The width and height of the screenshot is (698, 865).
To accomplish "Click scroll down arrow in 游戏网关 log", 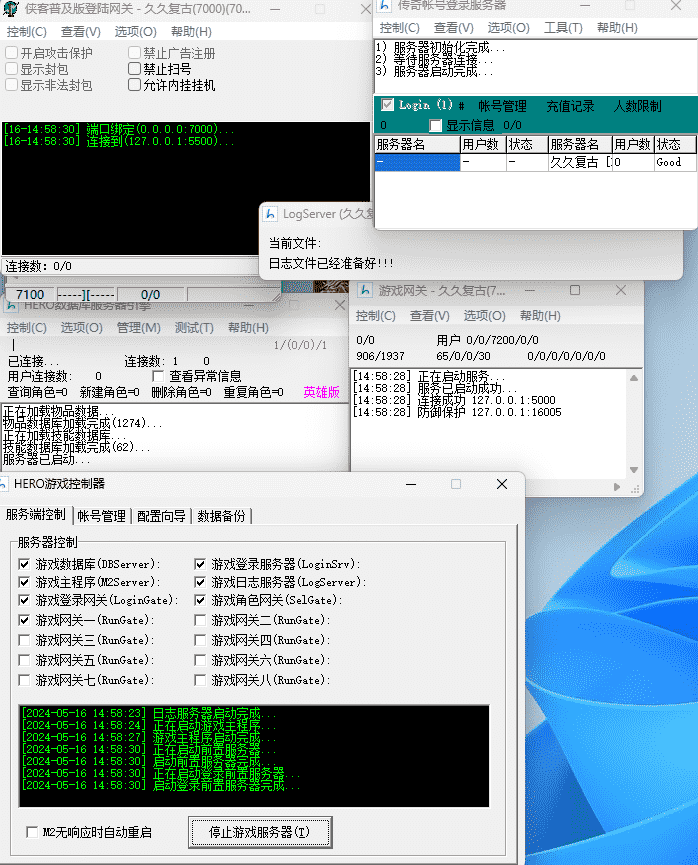I will pos(634,470).
